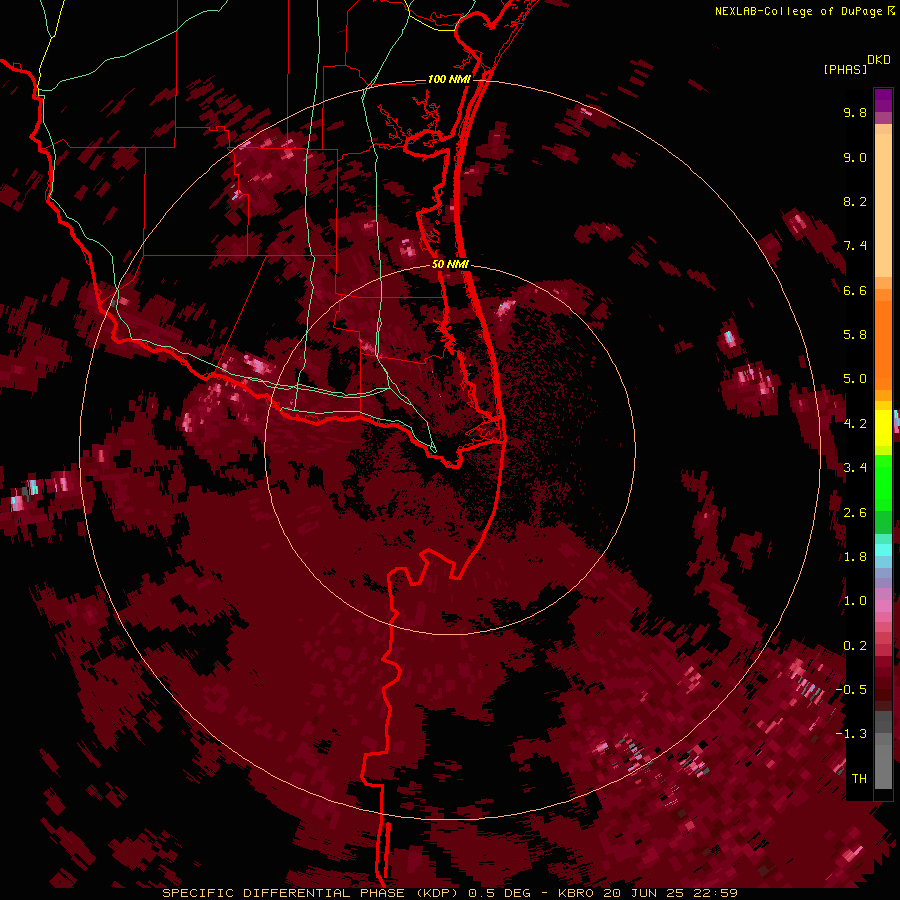Screen dimensions: 900x900
Task: Click the -1.3 legend value
Action: (851, 734)
